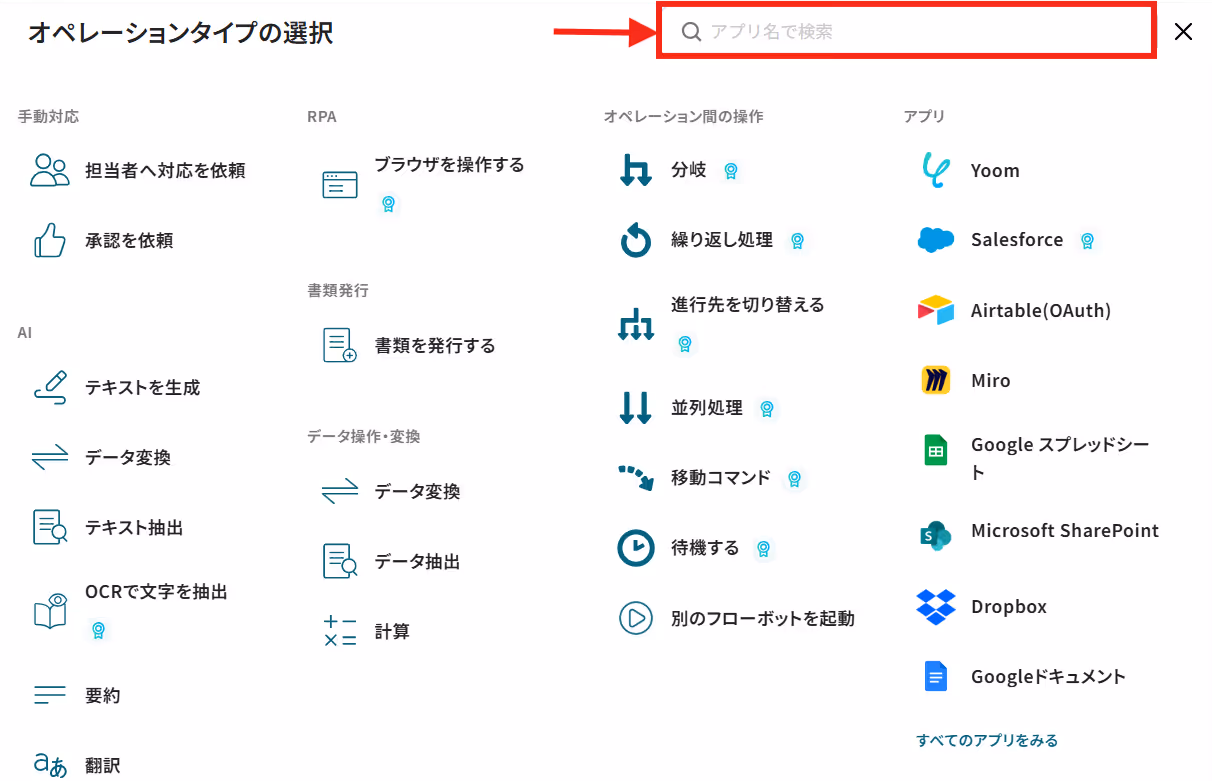Select 書類を発行する text option
This screenshot has width=1212, height=781.
[x=435, y=346]
